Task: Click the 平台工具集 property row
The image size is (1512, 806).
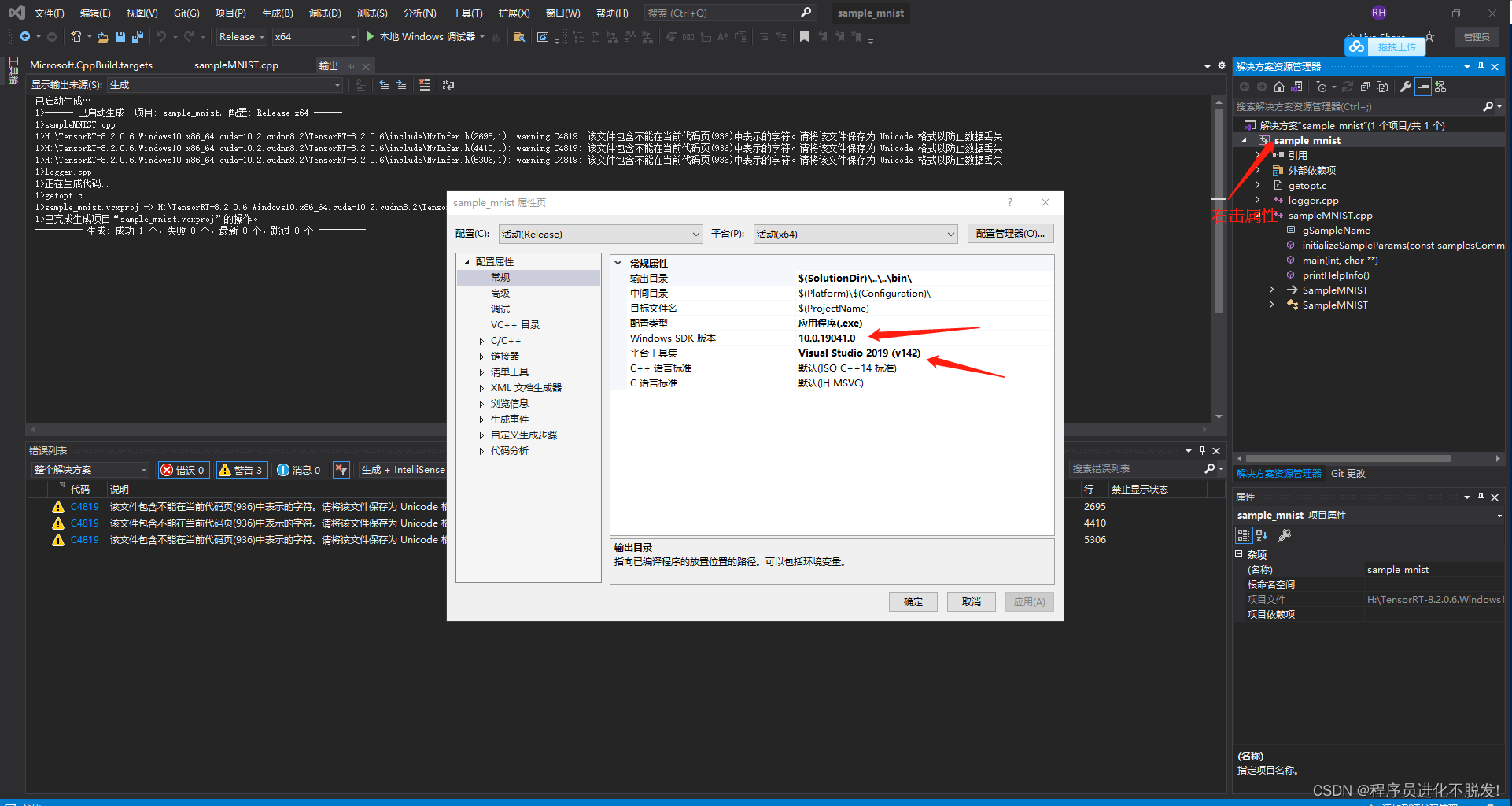Action: 832,353
